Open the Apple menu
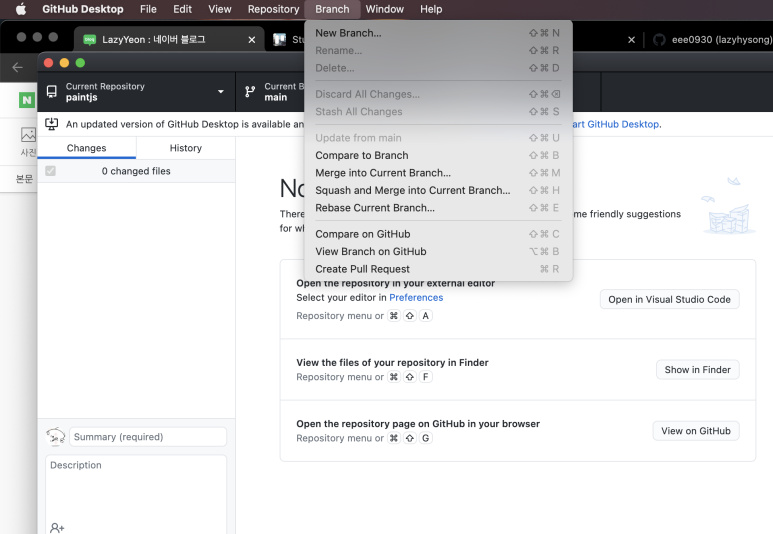 point(21,9)
